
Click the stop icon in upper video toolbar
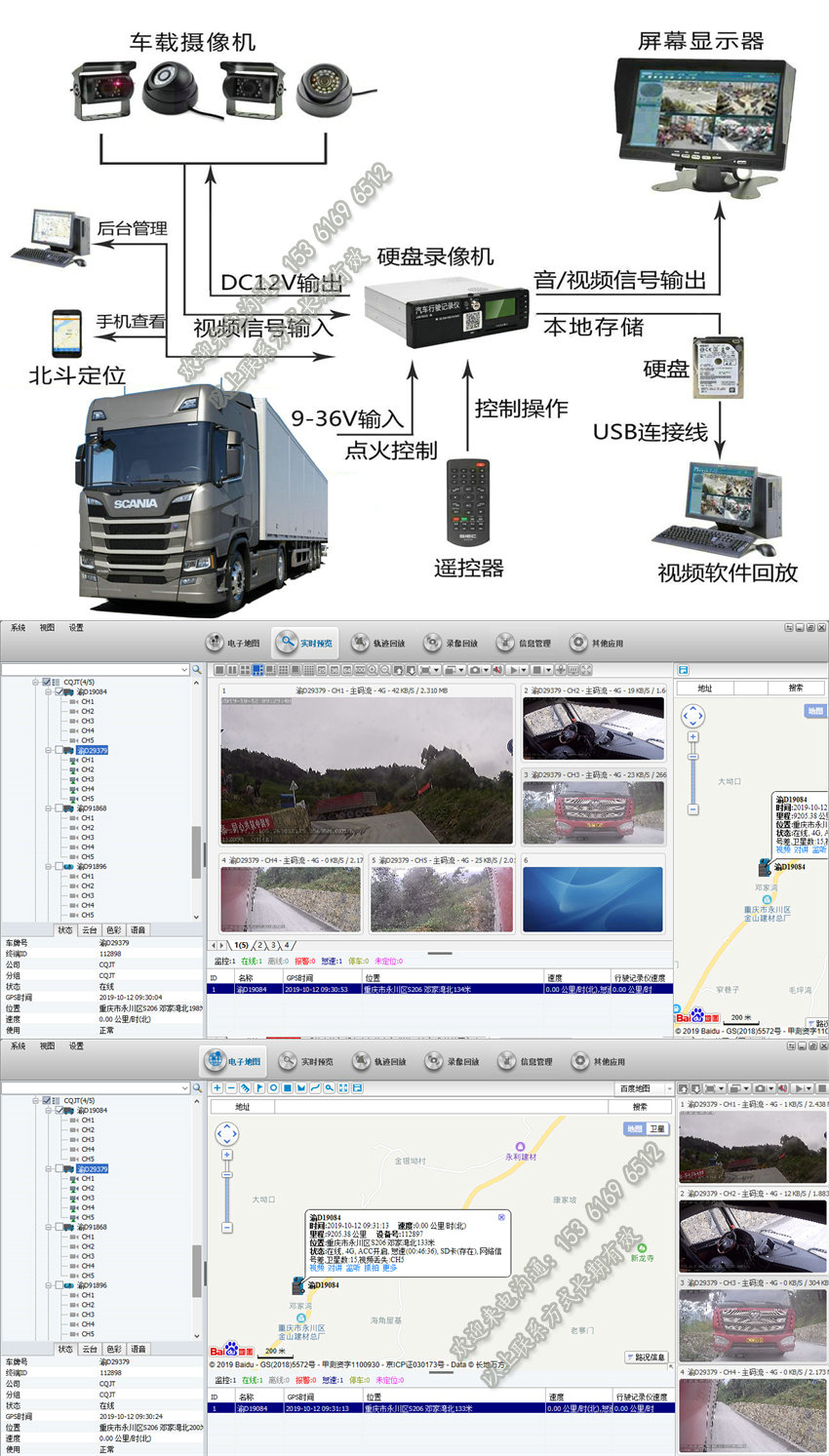point(536,670)
